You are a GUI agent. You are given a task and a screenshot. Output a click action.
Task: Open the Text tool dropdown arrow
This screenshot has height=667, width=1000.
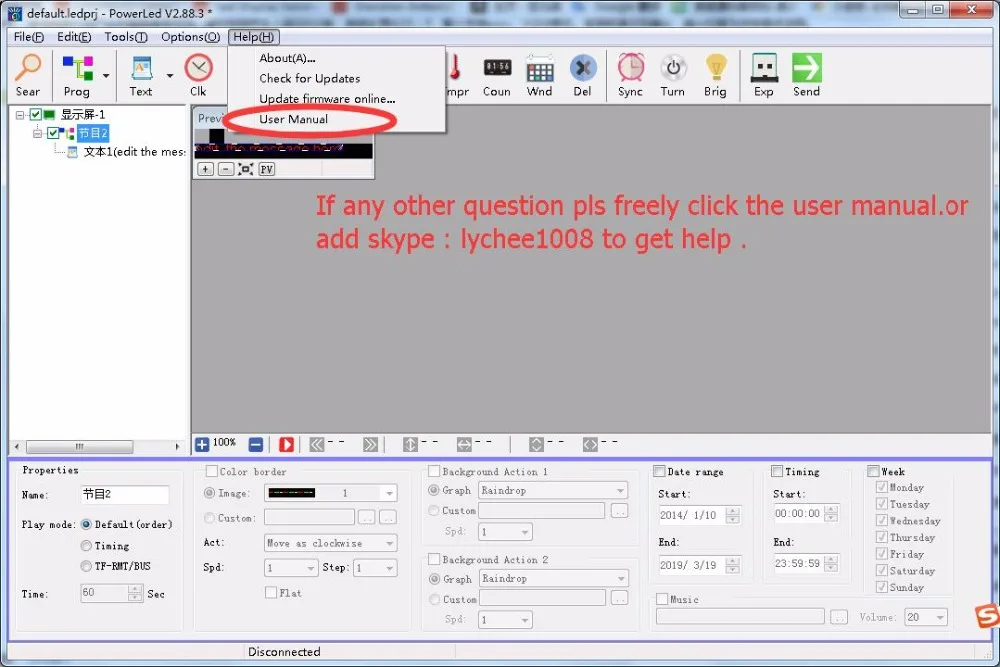pyautogui.click(x=170, y=75)
